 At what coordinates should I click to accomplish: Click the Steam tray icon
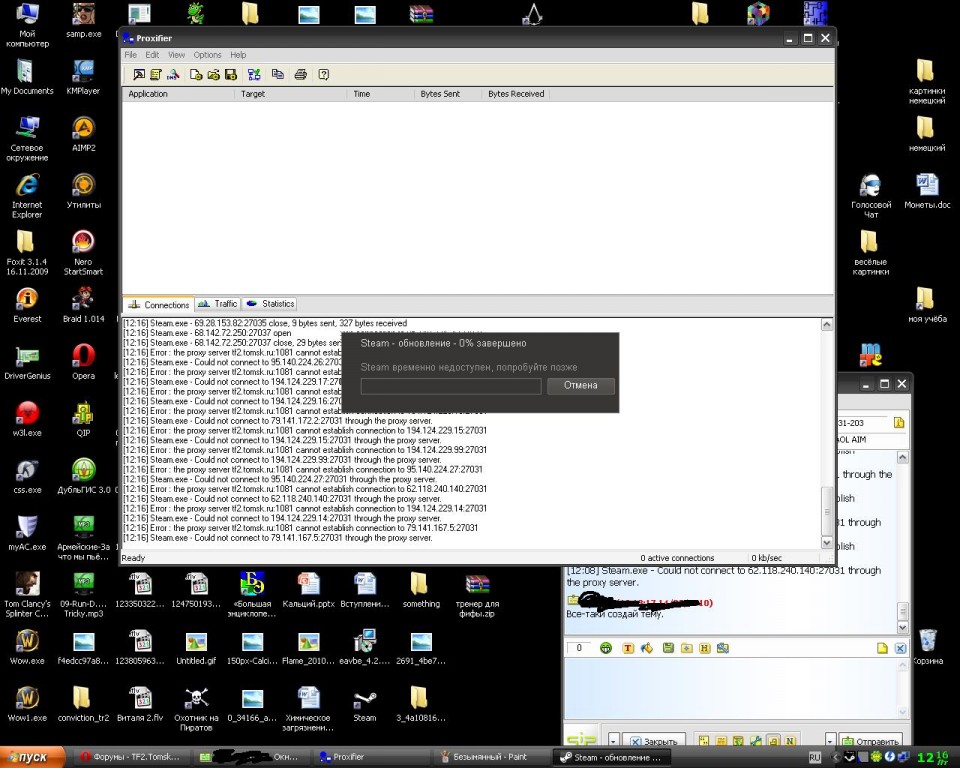pos(850,757)
